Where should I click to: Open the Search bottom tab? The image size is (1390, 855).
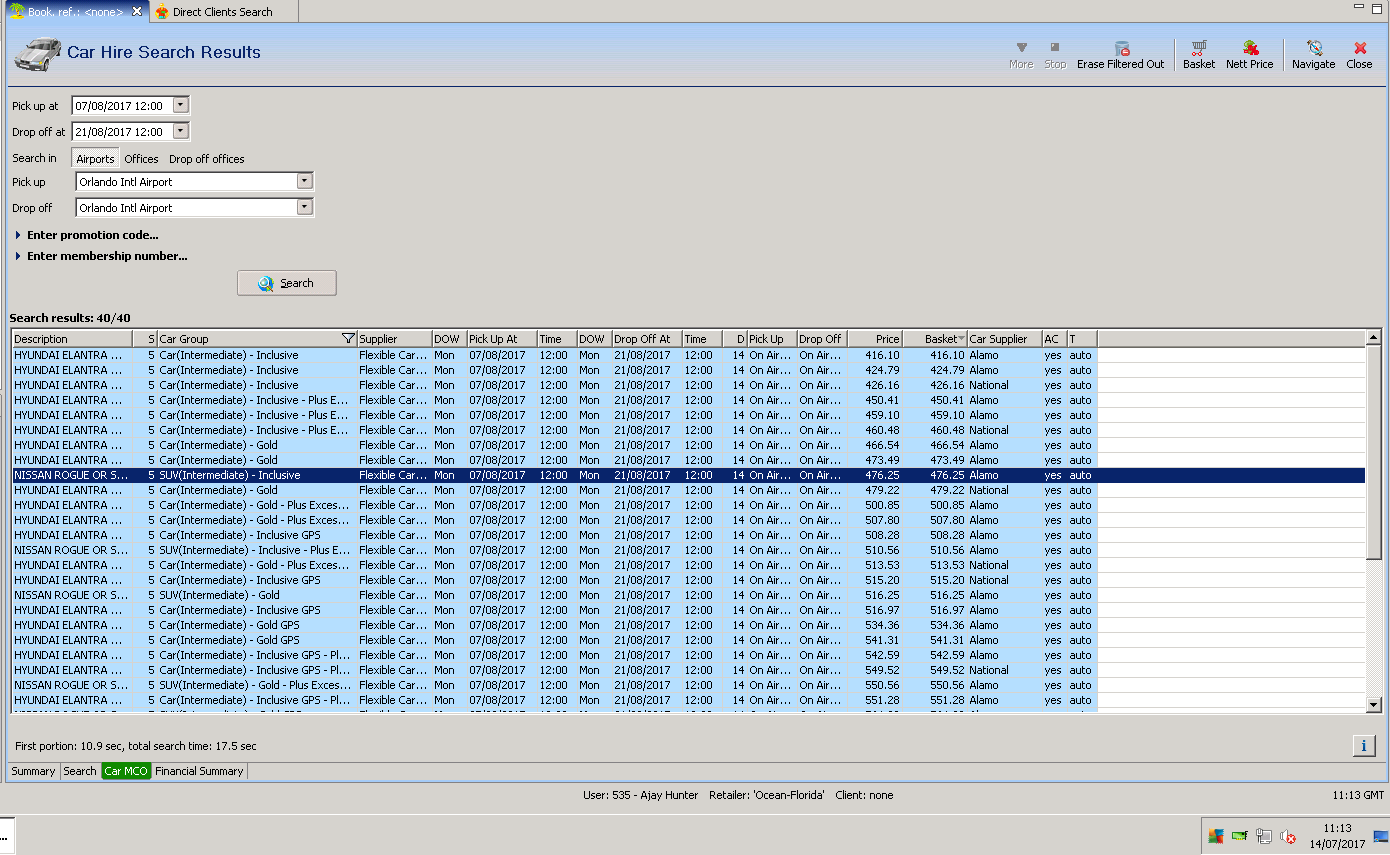[x=80, y=771]
